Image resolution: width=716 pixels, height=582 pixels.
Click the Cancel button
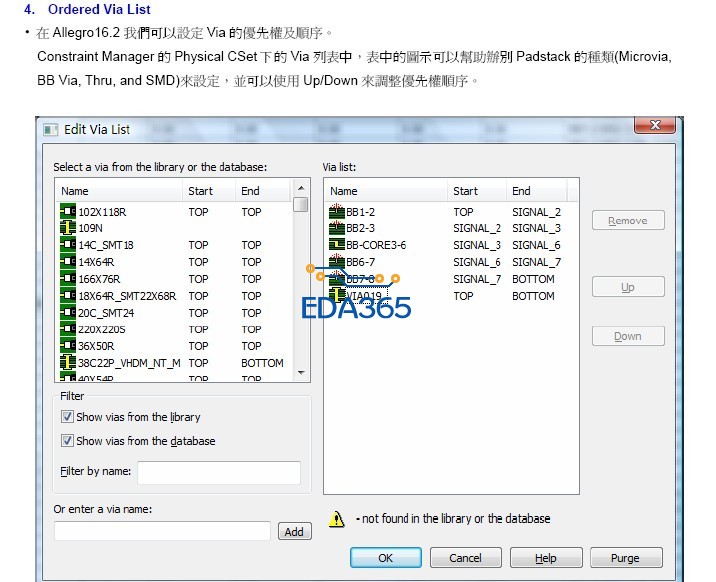click(x=465, y=557)
